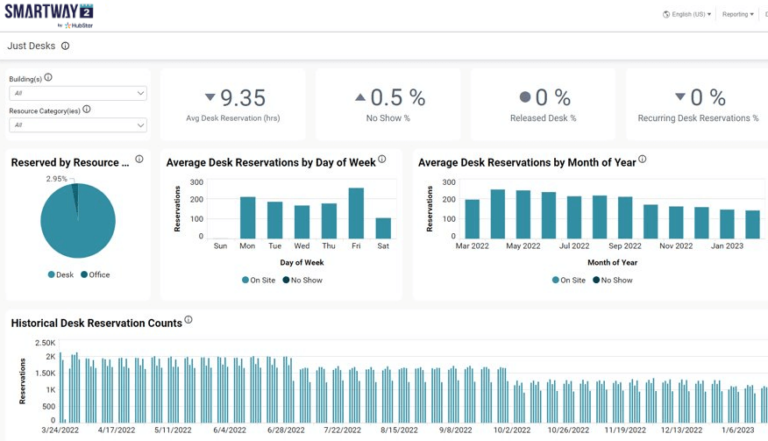Click info icon for Month of Year chart
The image size is (768, 441).
point(642,159)
